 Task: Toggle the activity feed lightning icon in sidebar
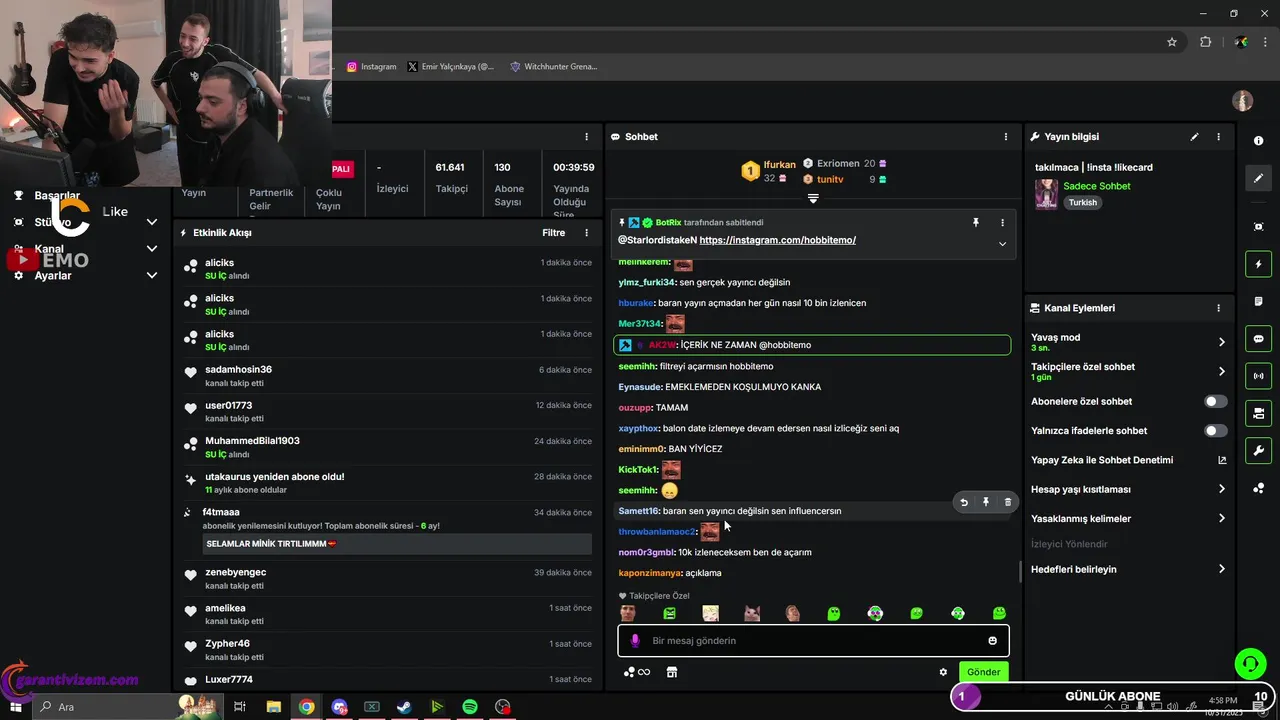click(1258, 264)
